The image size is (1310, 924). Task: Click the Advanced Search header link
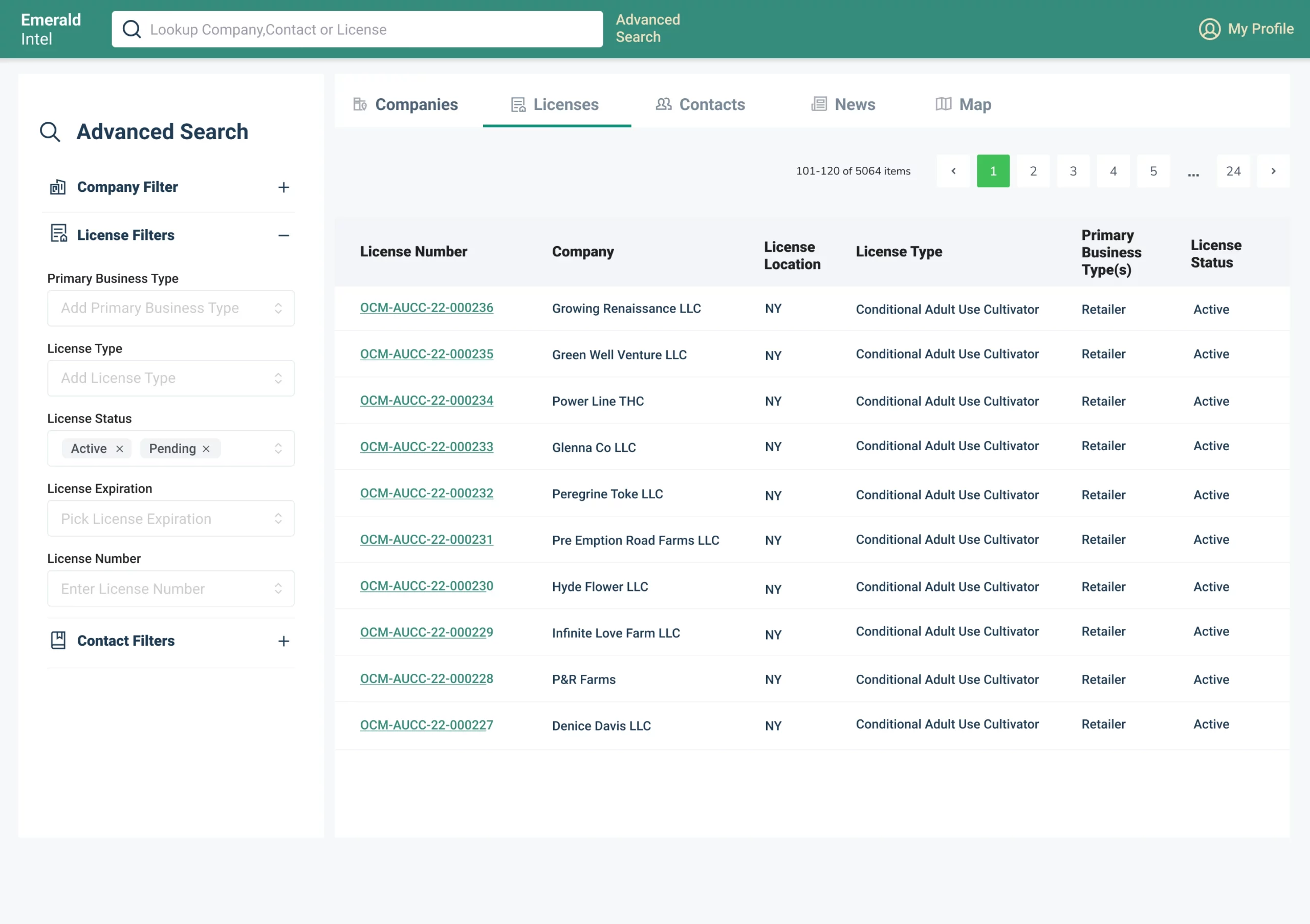[648, 29]
